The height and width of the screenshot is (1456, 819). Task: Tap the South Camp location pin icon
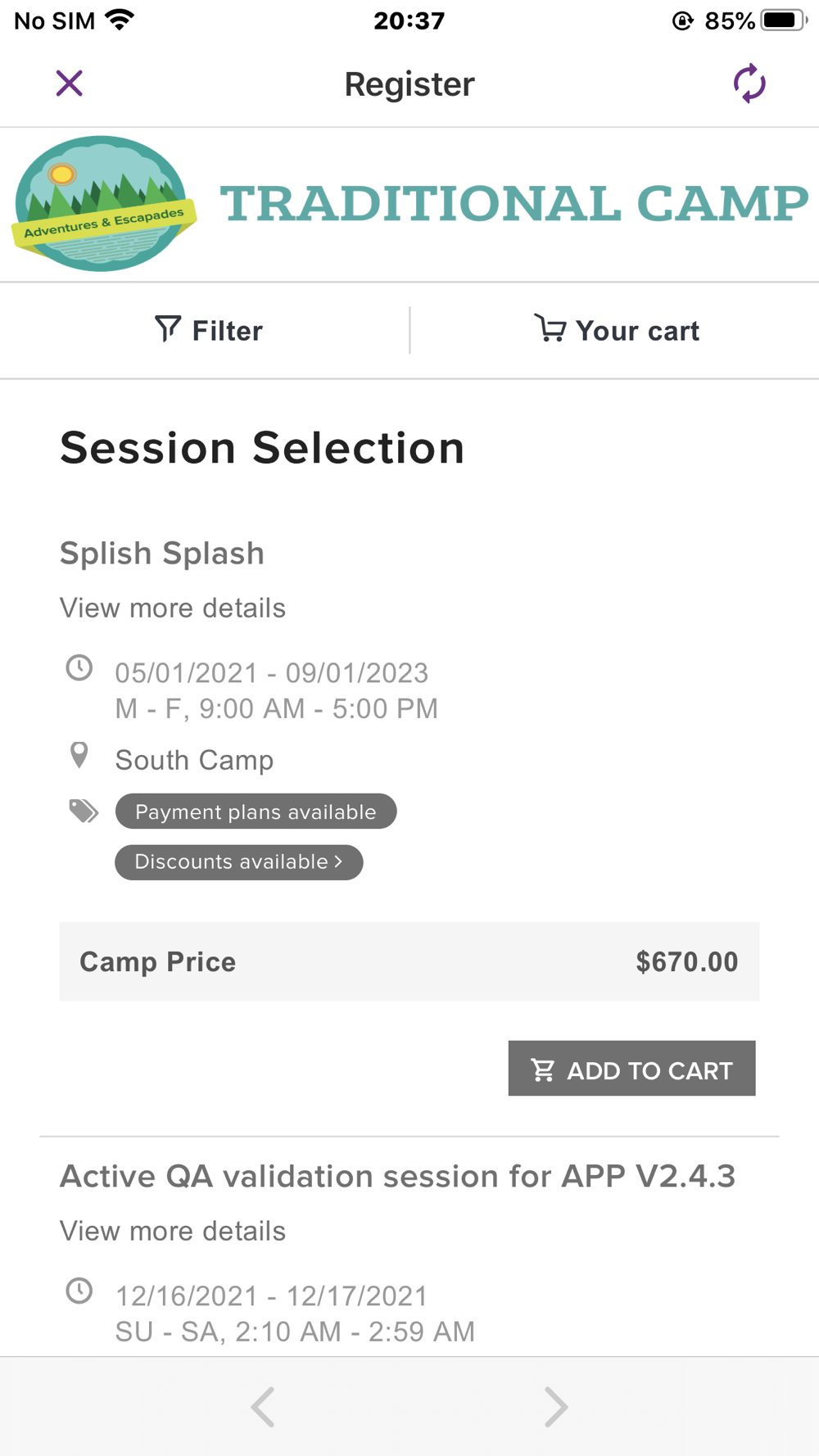79,755
